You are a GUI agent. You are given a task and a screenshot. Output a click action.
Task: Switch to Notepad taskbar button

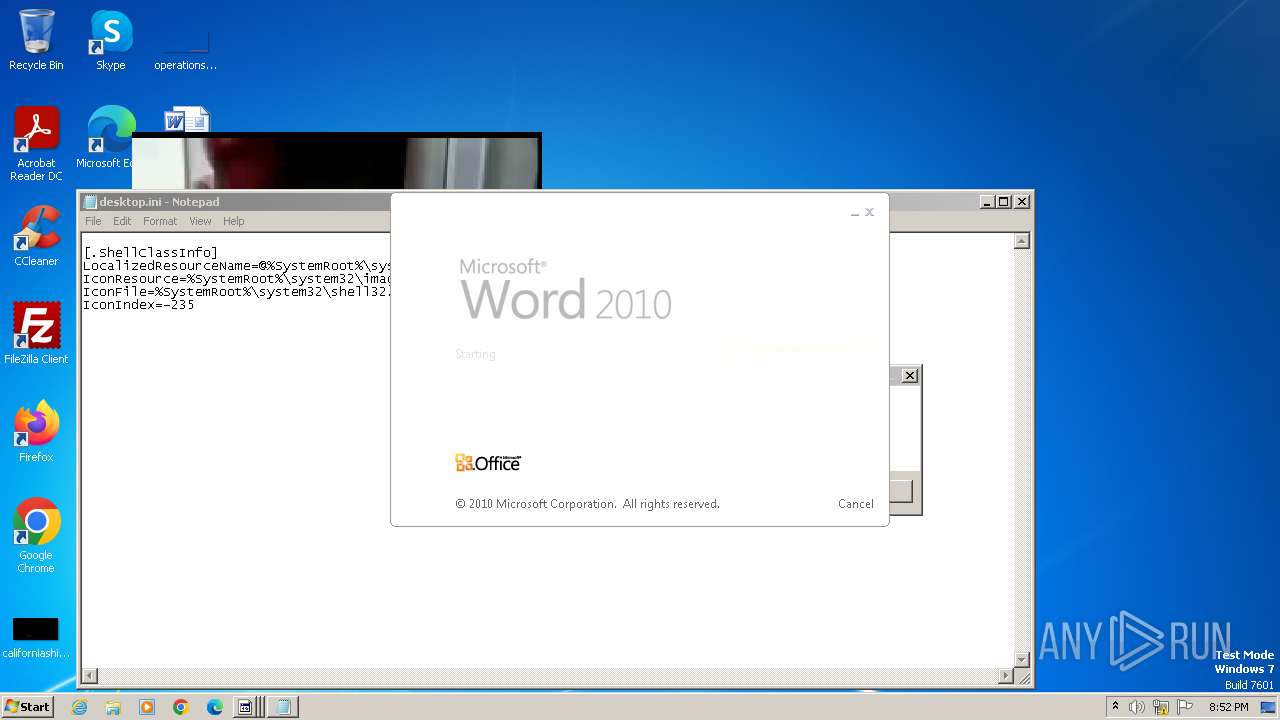pyautogui.click(x=283, y=707)
